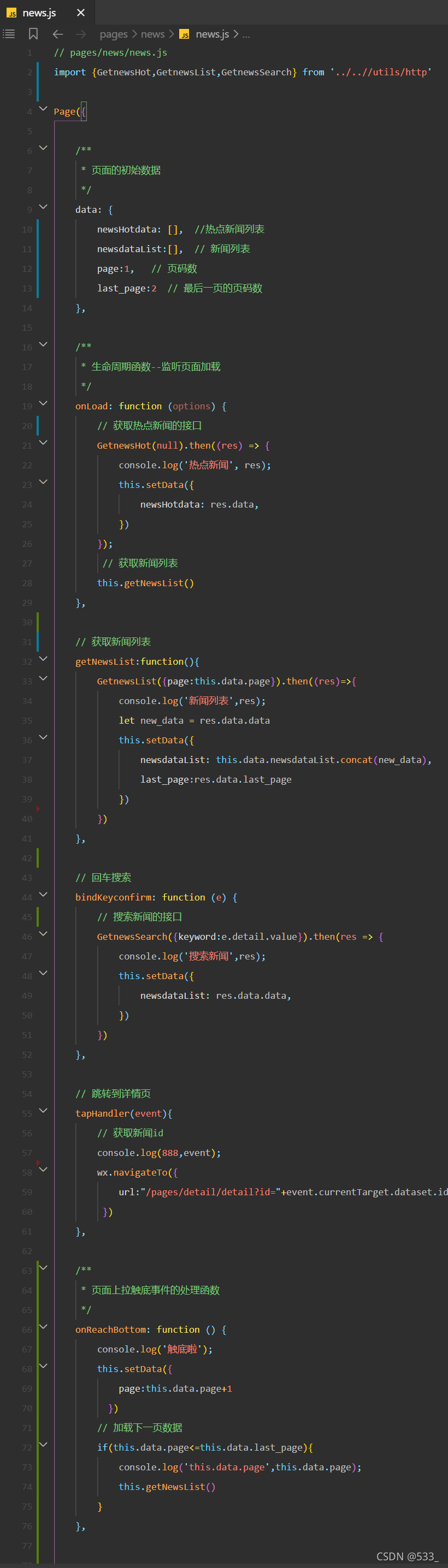
Task: Open the outline list icon in the toolbar
Action: click(x=9, y=34)
